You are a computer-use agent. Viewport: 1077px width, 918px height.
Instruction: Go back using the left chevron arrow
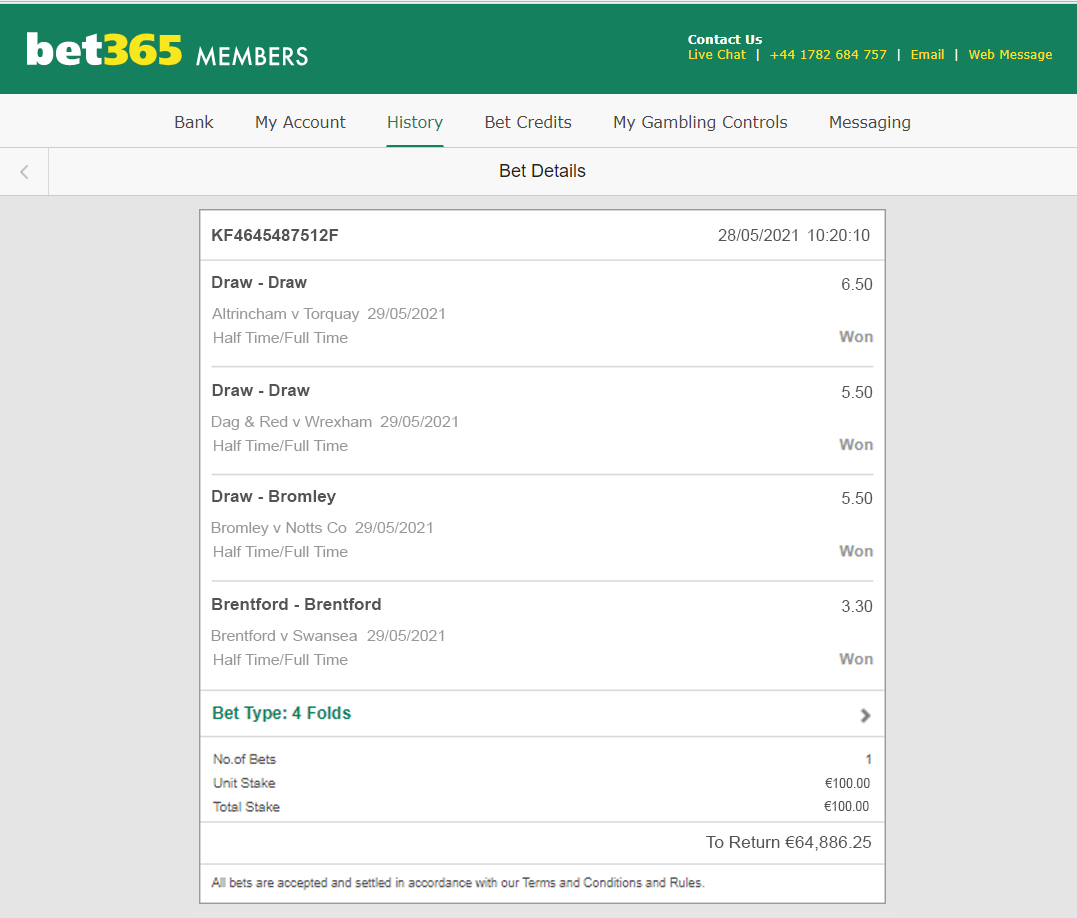point(24,172)
